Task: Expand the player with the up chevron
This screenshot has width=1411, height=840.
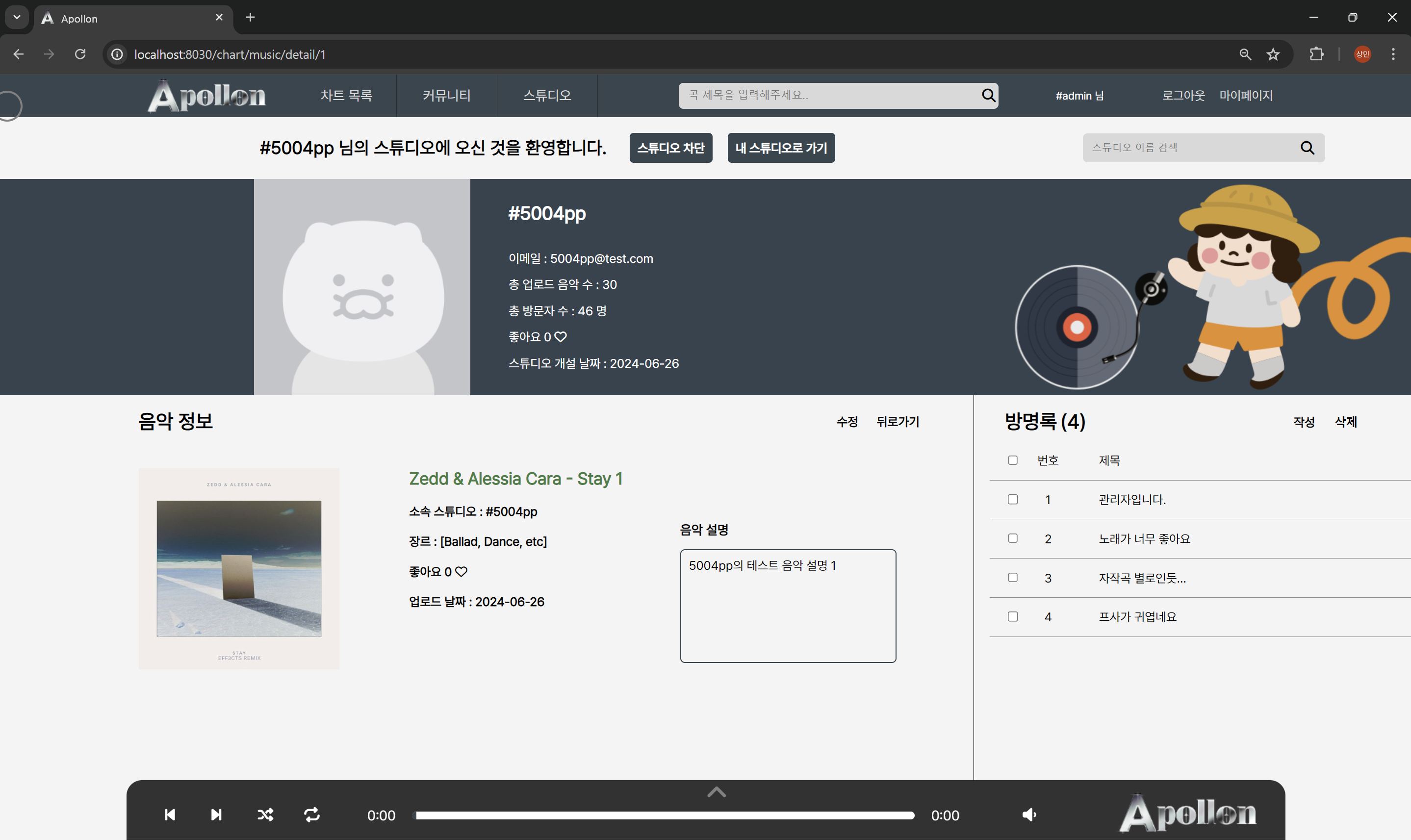Action: click(x=717, y=792)
